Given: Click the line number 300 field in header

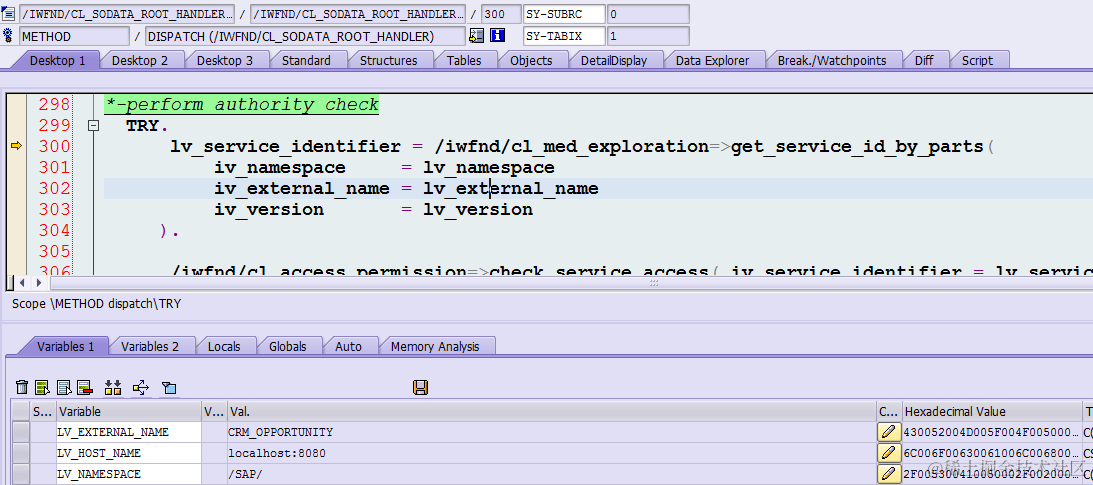Looking at the screenshot, I should 501,14.
